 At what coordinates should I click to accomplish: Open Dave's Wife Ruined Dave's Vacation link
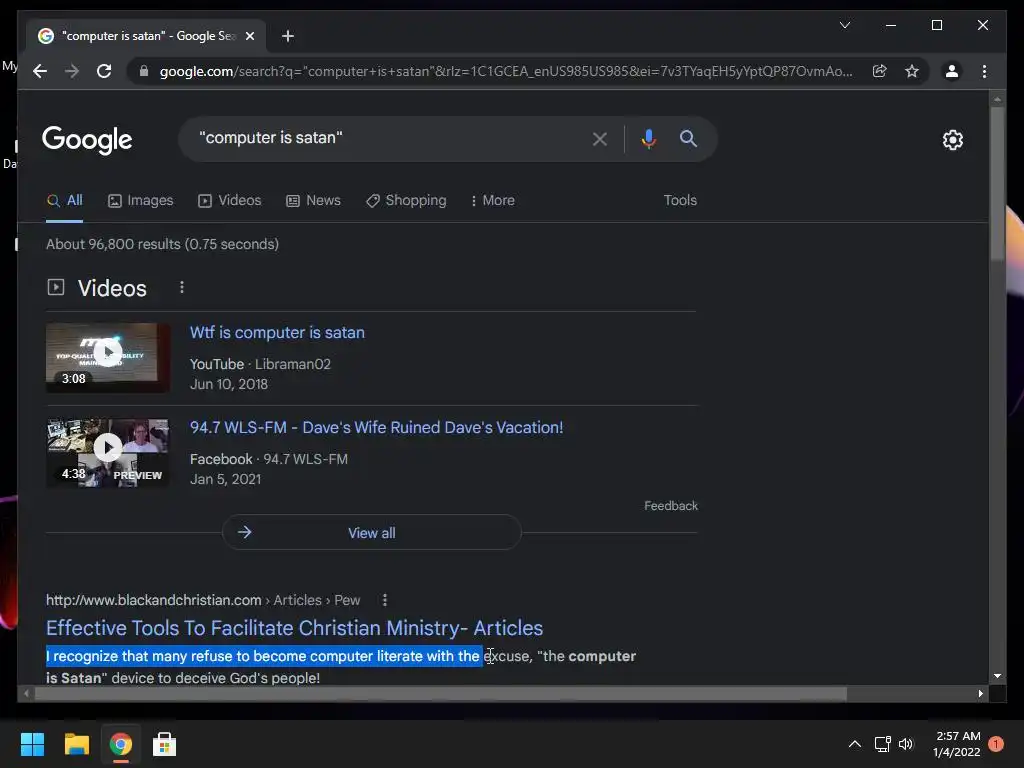(x=376, y=428)
